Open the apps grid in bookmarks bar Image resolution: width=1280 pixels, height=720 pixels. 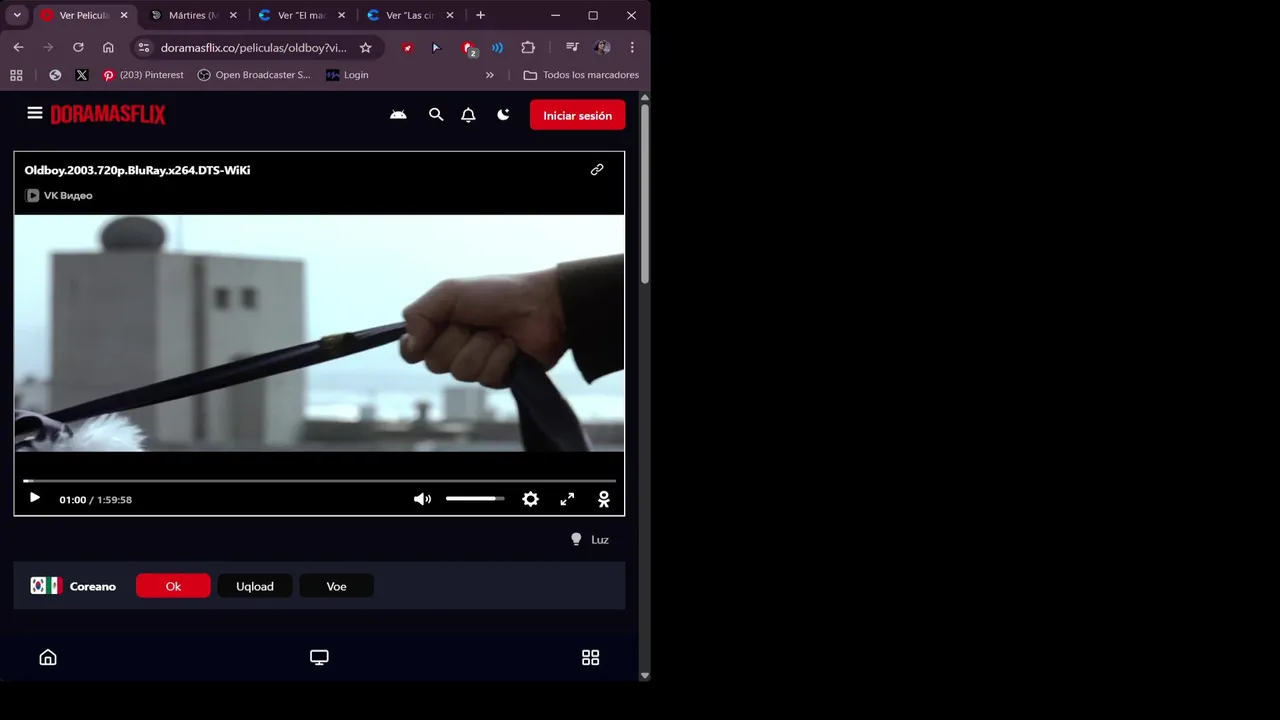16,75
